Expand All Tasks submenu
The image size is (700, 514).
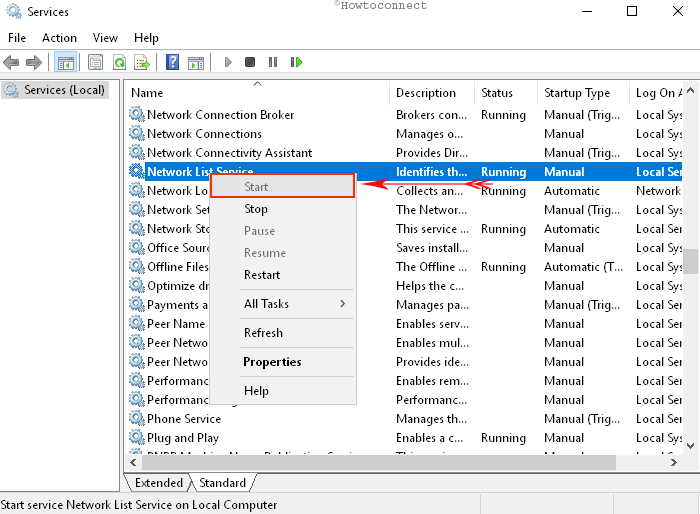(x=283, y=304)
